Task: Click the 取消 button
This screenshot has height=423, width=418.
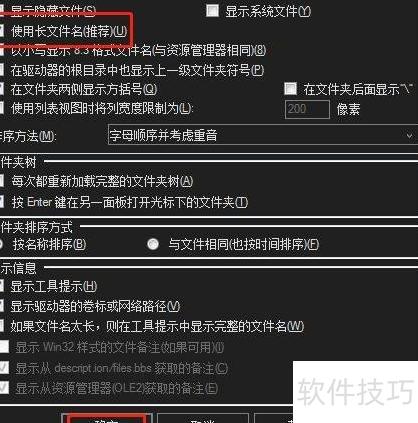Action: 203,419
